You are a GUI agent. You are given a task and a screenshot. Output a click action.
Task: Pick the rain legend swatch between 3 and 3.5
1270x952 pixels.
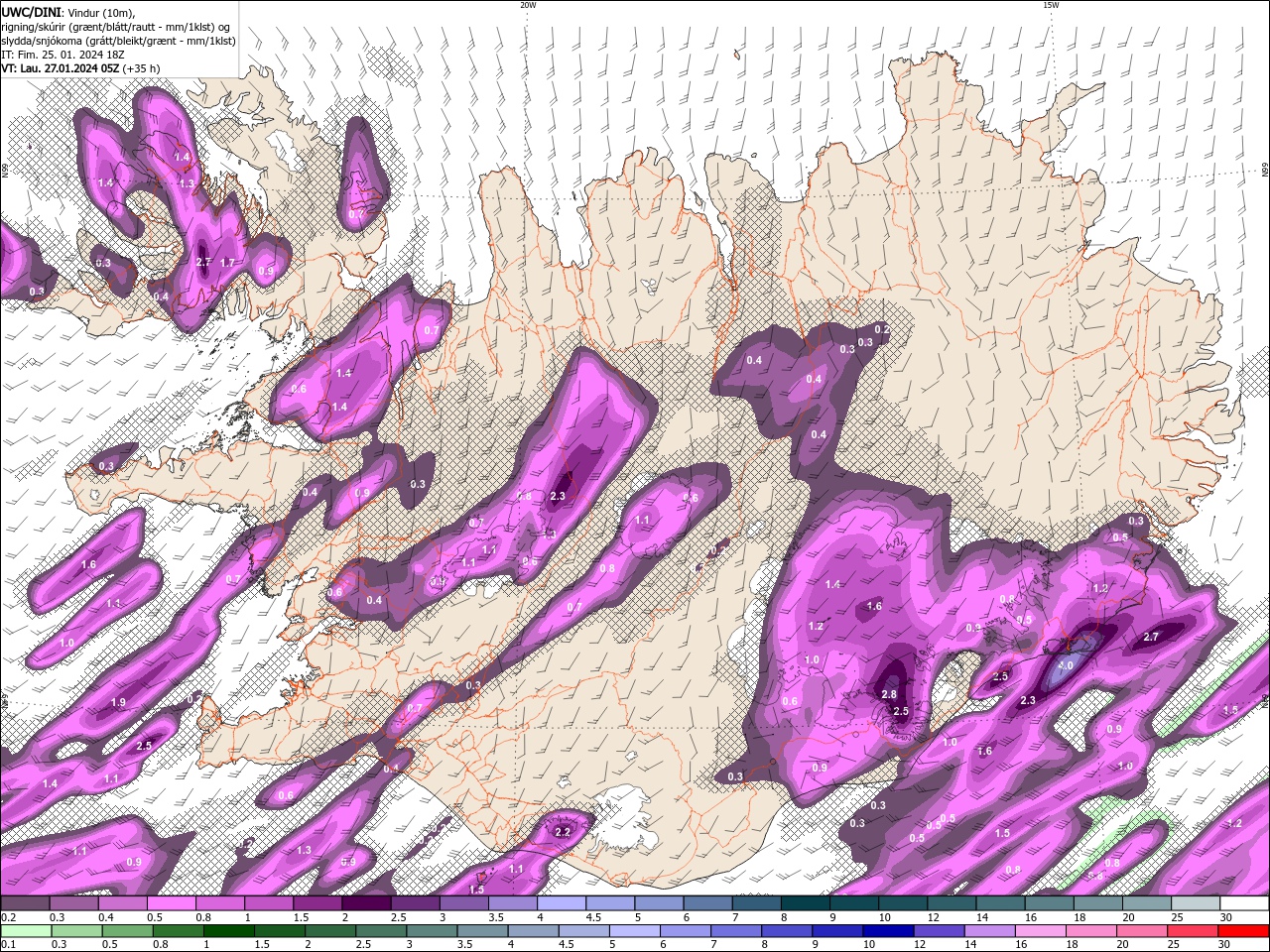433,931
